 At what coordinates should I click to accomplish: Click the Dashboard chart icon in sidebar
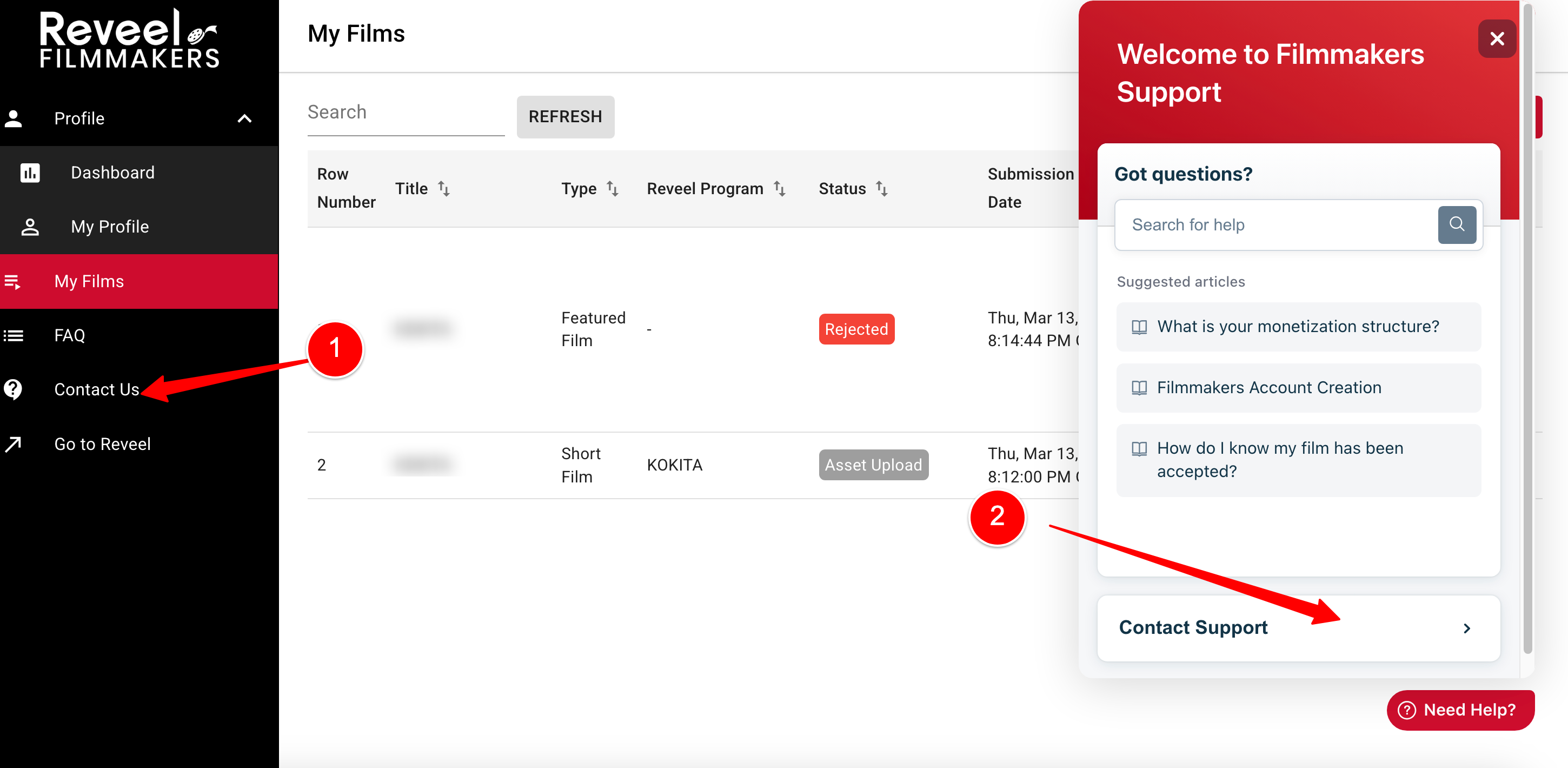30,173
